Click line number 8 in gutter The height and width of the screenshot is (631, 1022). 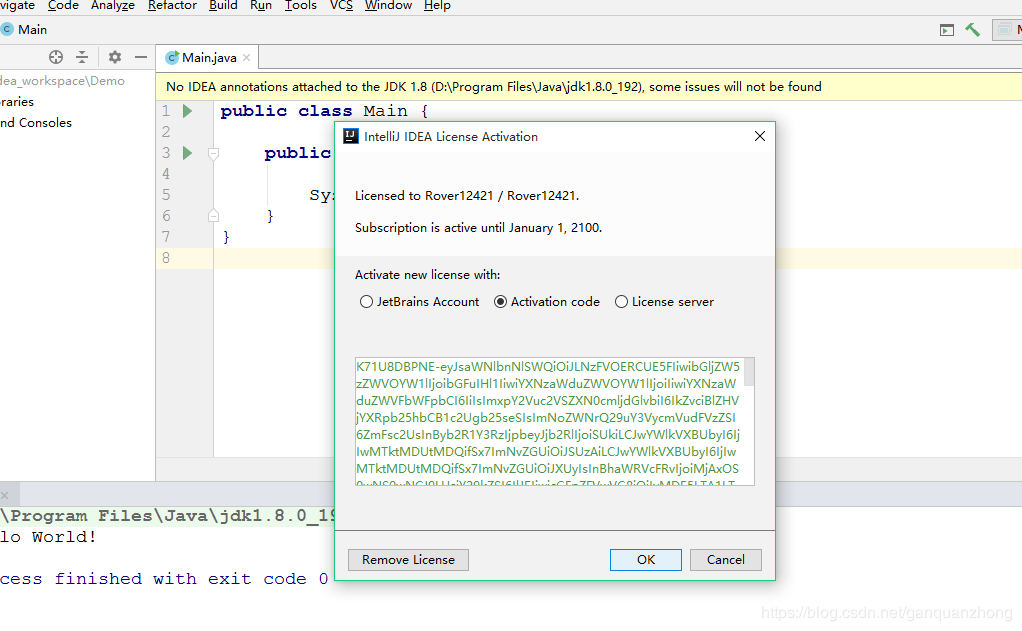(166, 258)
